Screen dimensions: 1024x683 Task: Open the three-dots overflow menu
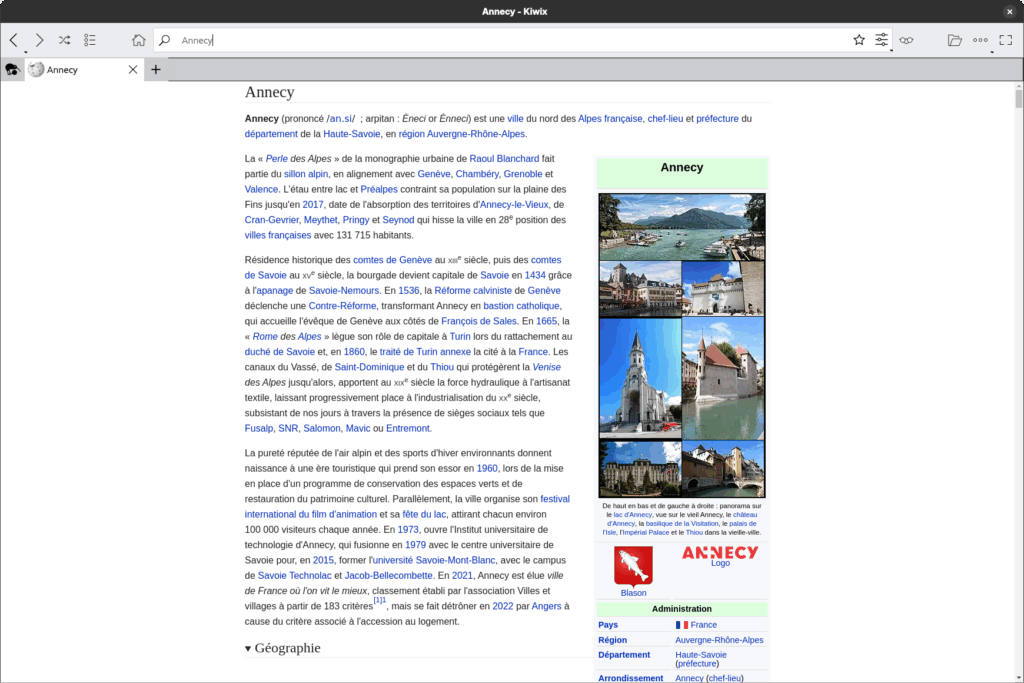[980, 40]
